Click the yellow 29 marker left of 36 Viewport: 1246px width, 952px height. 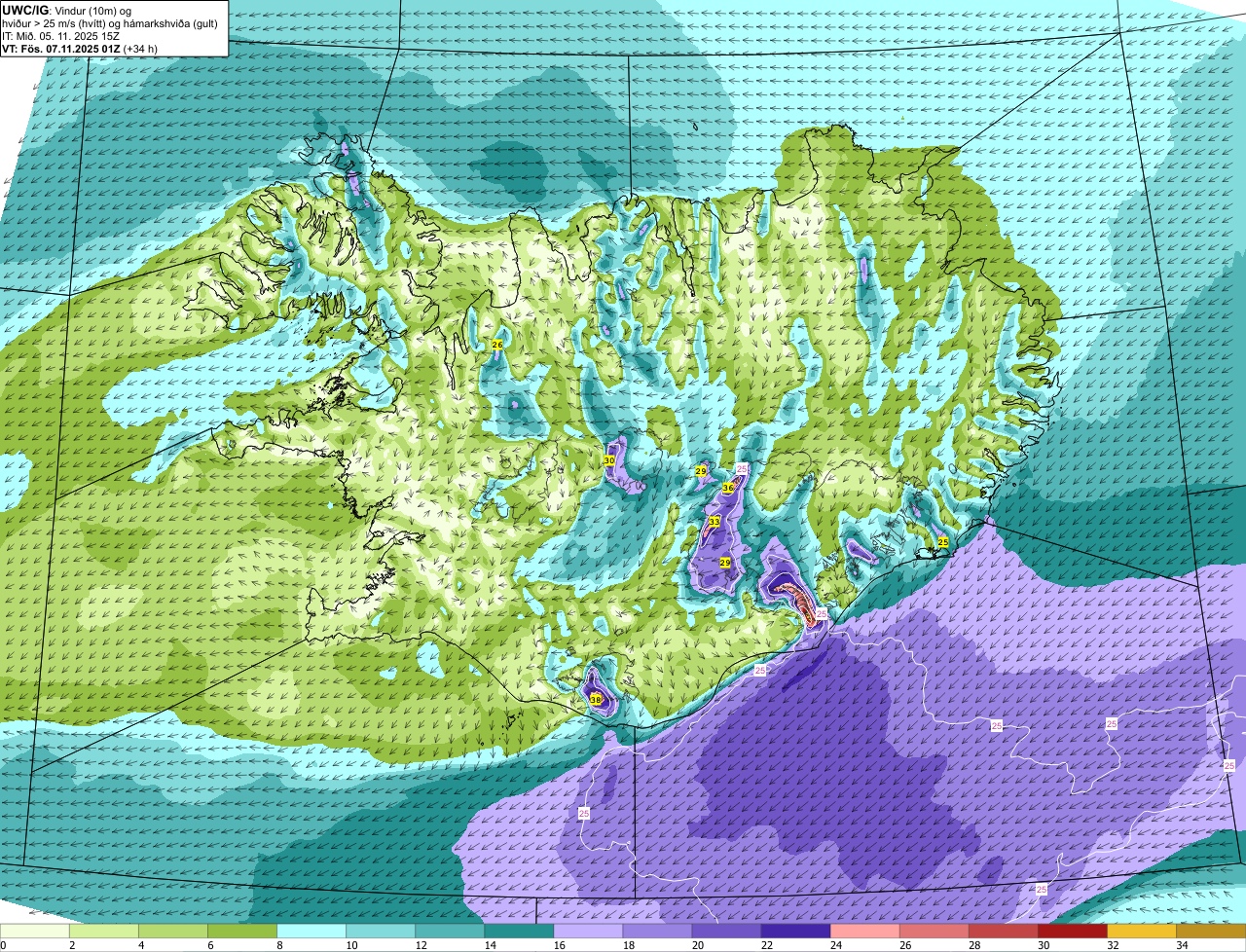coord(700,471)
